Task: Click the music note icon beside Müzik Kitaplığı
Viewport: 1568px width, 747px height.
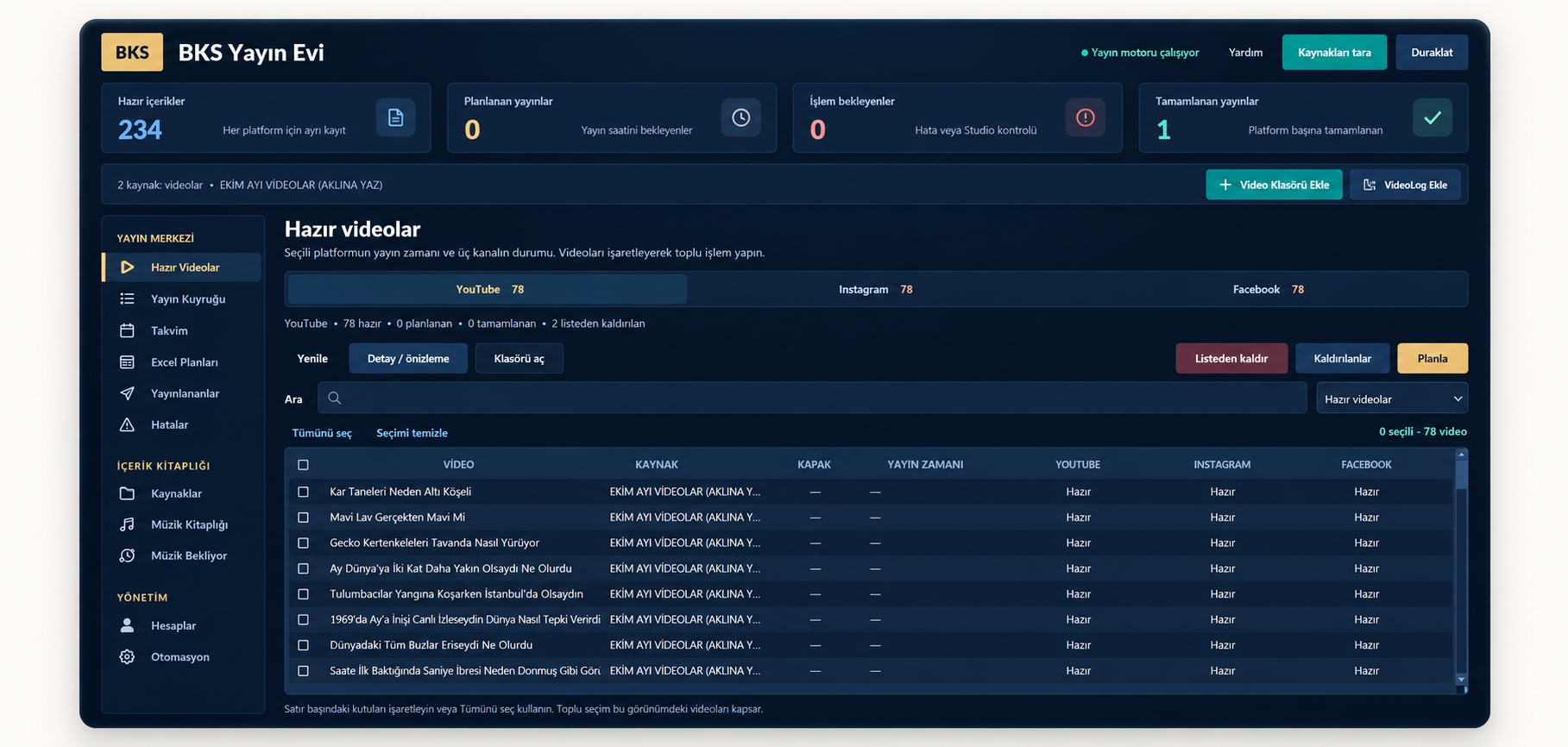Action: (127, 524)
